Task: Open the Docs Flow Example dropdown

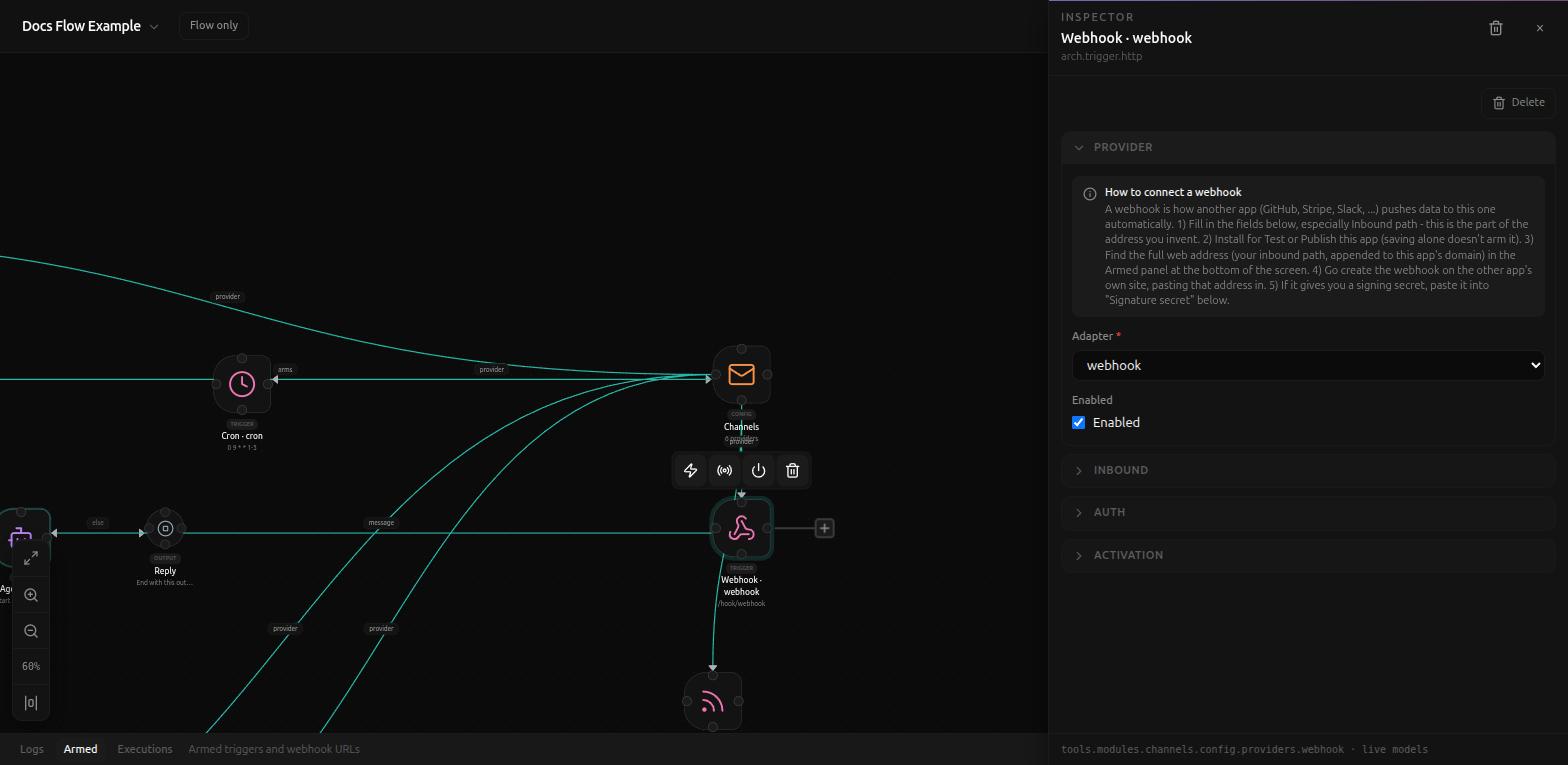Action: [90, 26]
